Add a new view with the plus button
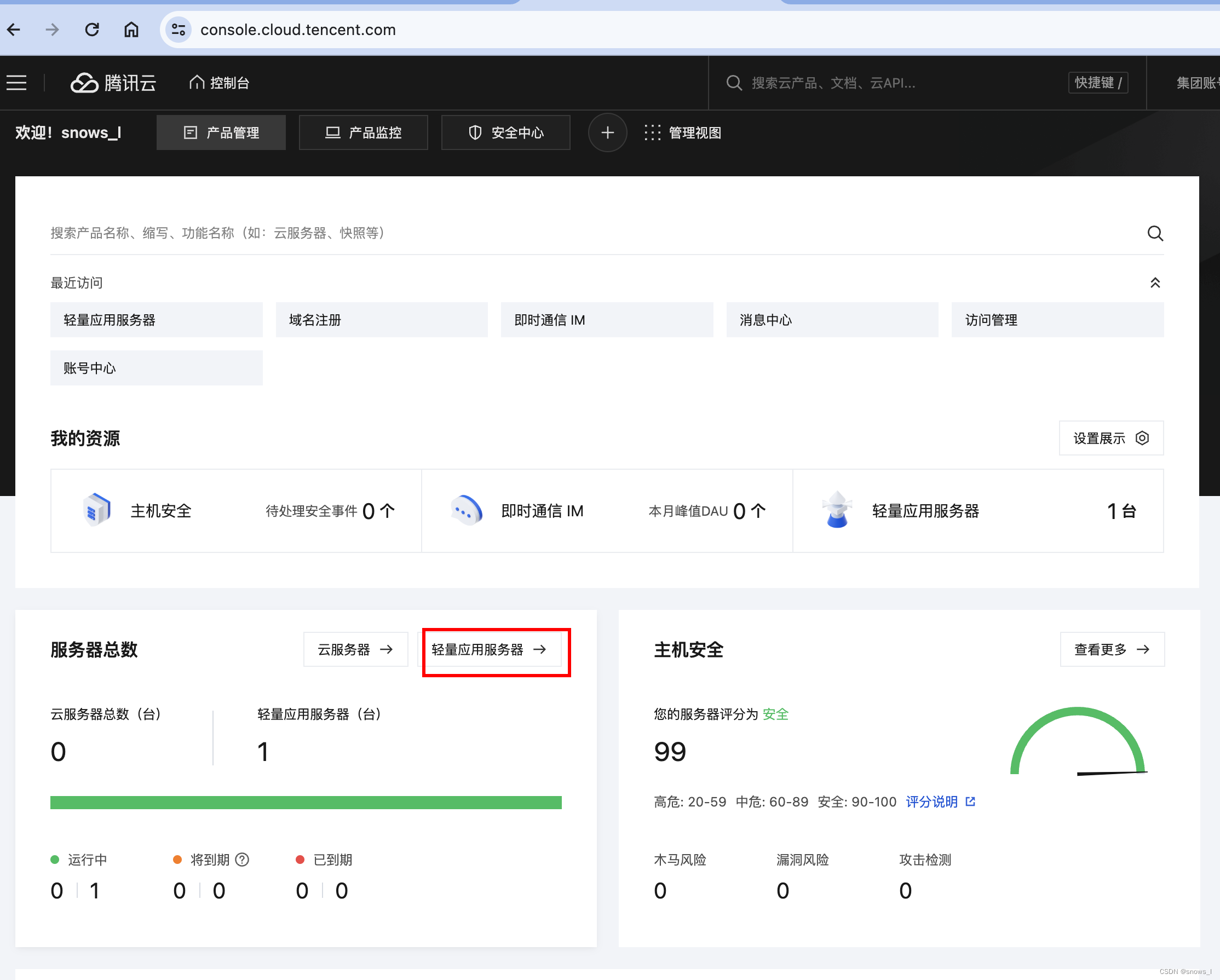 coord(608,133)
